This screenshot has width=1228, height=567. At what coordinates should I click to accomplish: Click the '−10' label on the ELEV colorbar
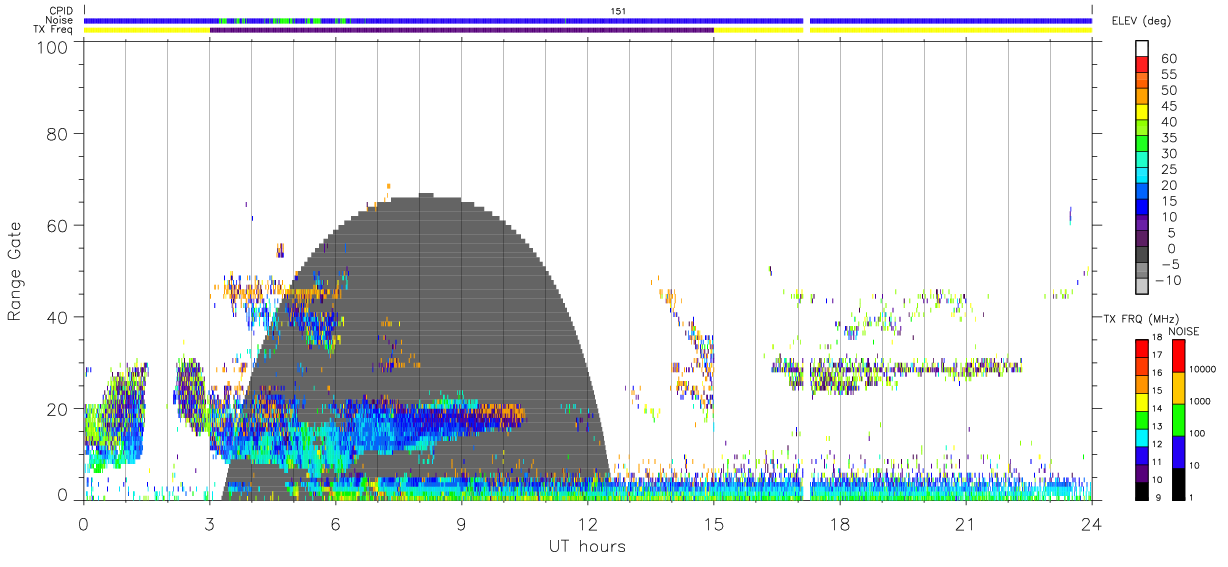coord(1171,281)
